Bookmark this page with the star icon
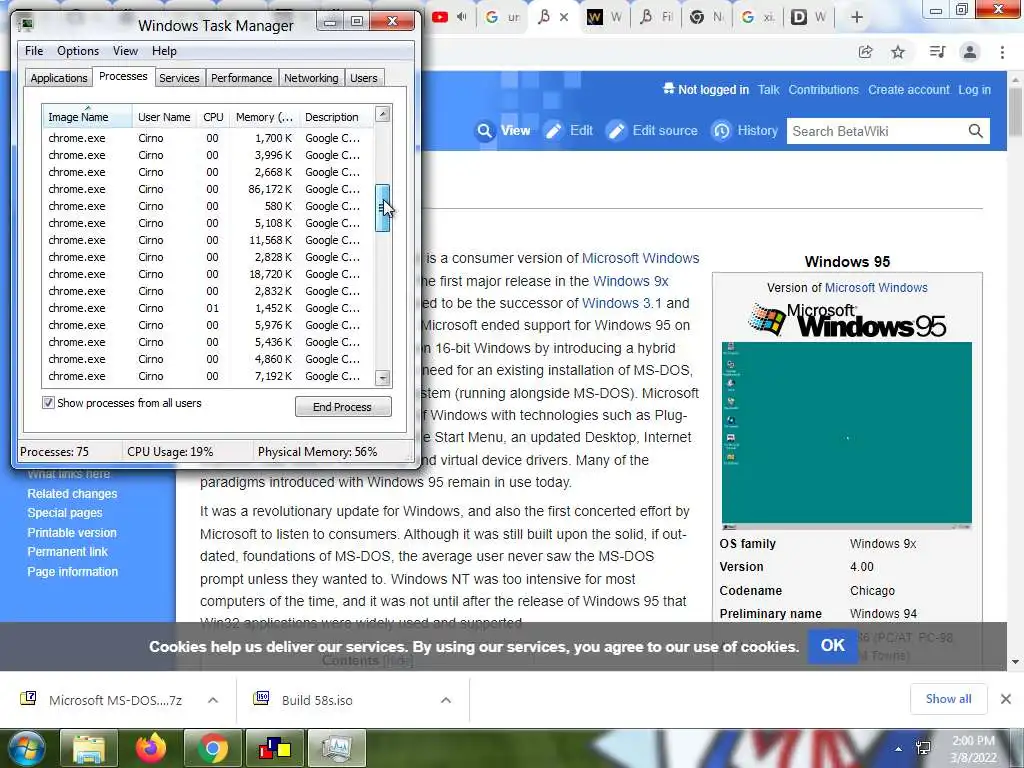 tap(898, 52)
